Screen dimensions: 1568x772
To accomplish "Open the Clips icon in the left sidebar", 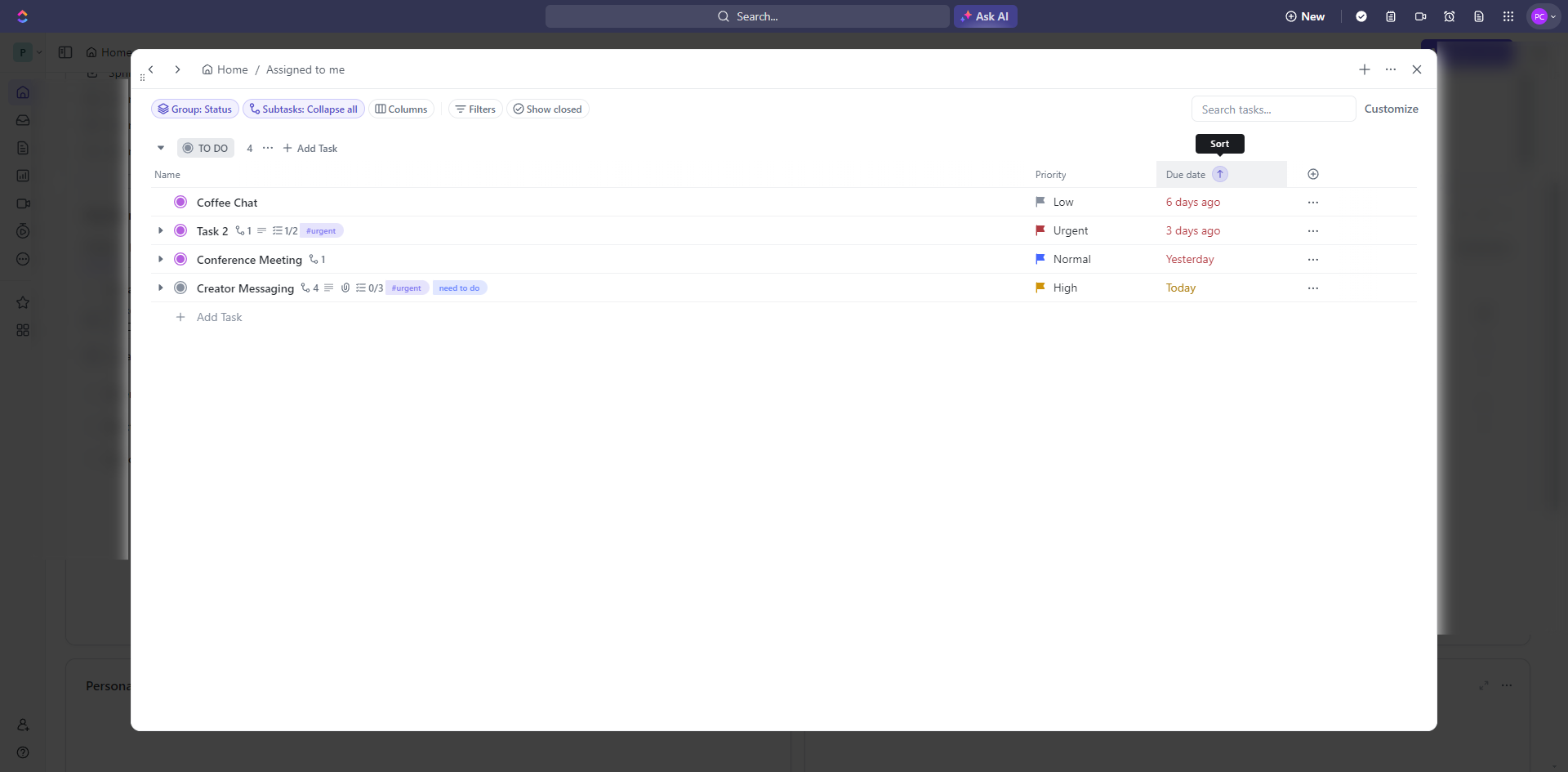I will pos(23,203).
